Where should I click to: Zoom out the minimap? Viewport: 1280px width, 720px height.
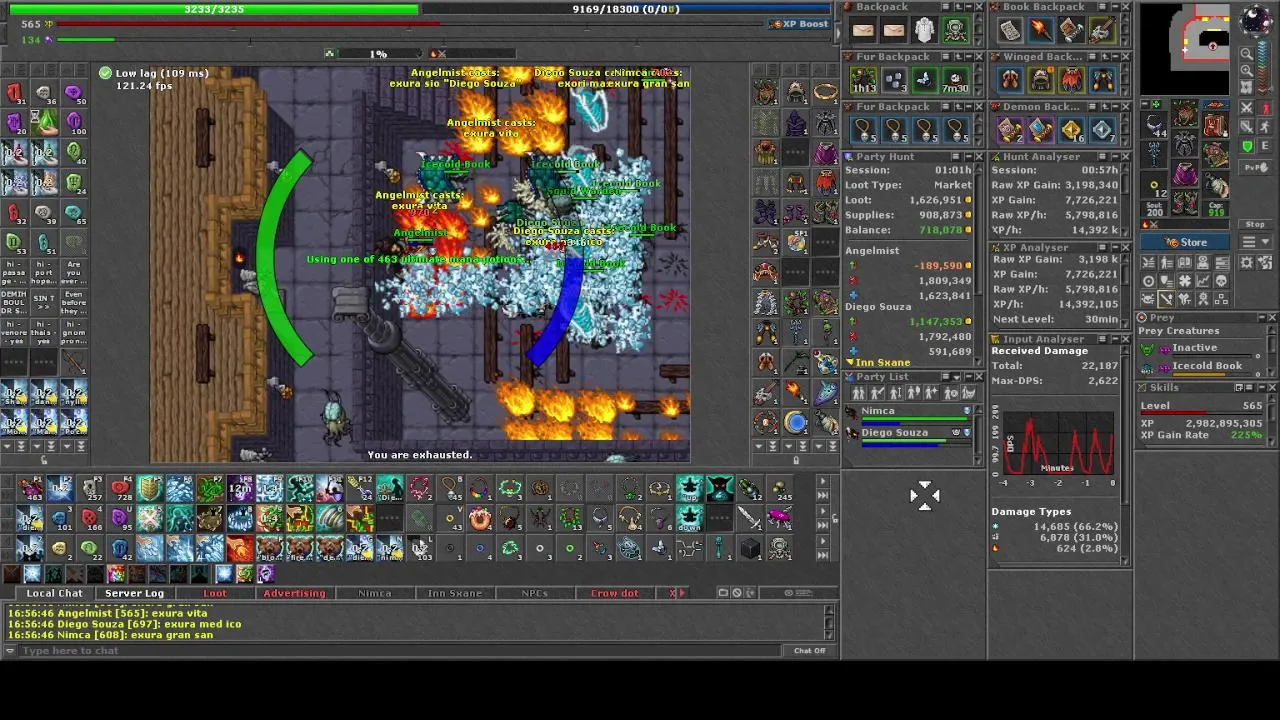(1246, 53)
